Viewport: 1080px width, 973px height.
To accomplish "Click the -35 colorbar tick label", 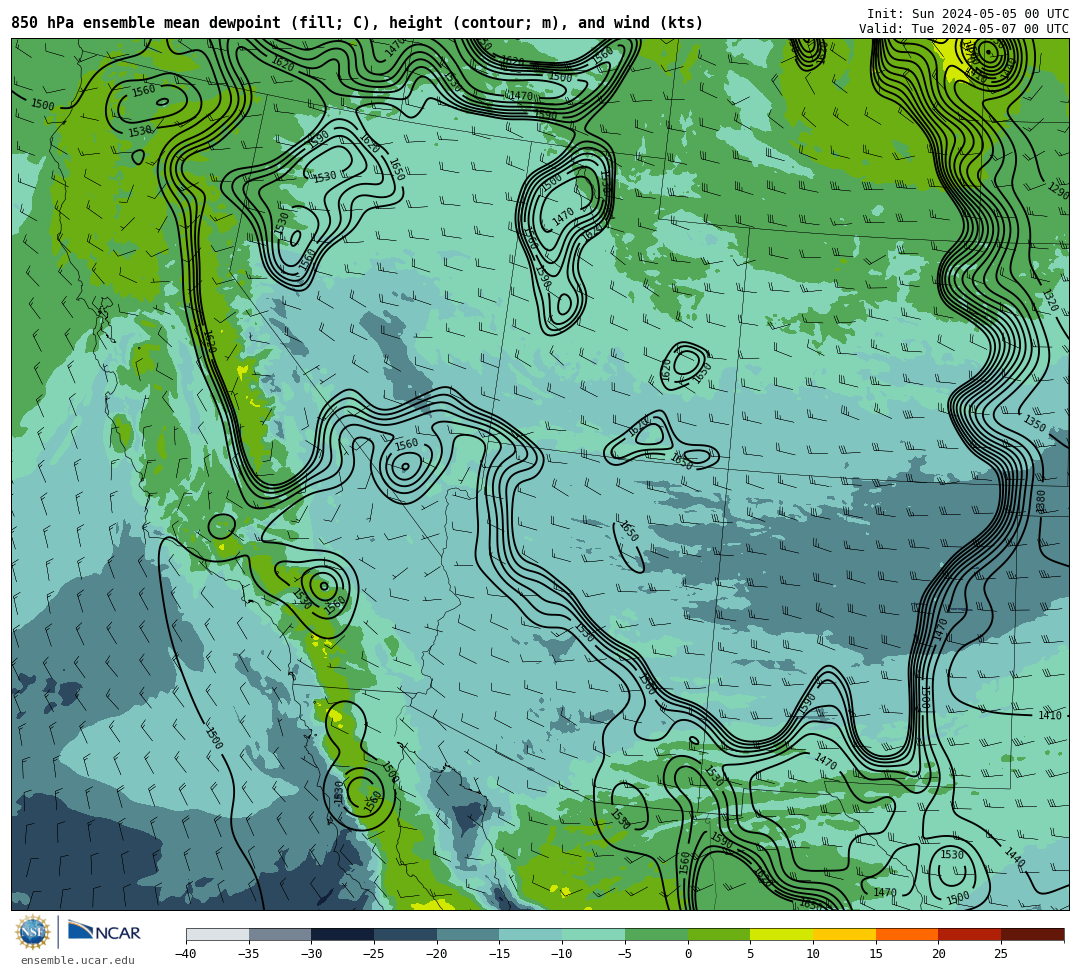I will (x=248, y=954).
